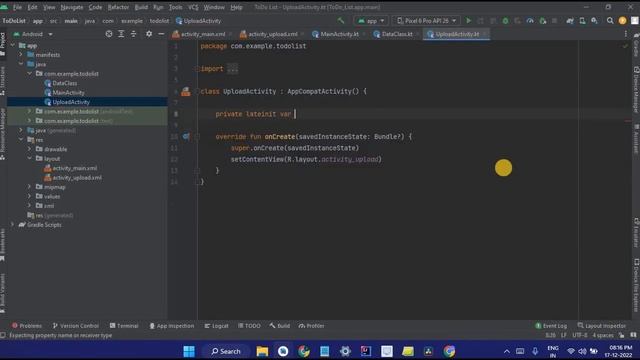The height and width of the screenshot is (360, 640).
Task: Open the VCS menu
Action: coord(193,7)
